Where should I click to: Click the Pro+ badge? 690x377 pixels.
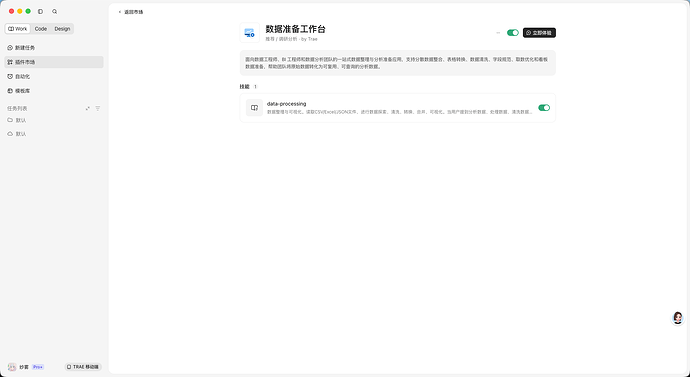click(x=38, y=367)
